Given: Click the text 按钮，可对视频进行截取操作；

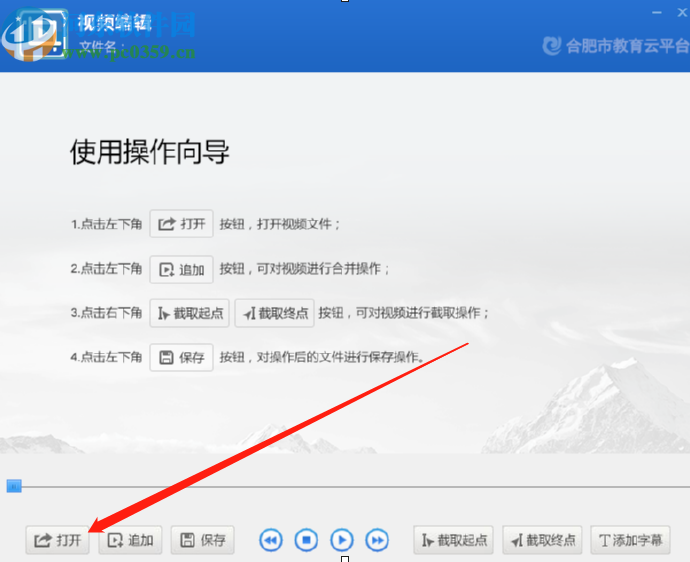Looking at the screenshot, I should click(404, 313).
